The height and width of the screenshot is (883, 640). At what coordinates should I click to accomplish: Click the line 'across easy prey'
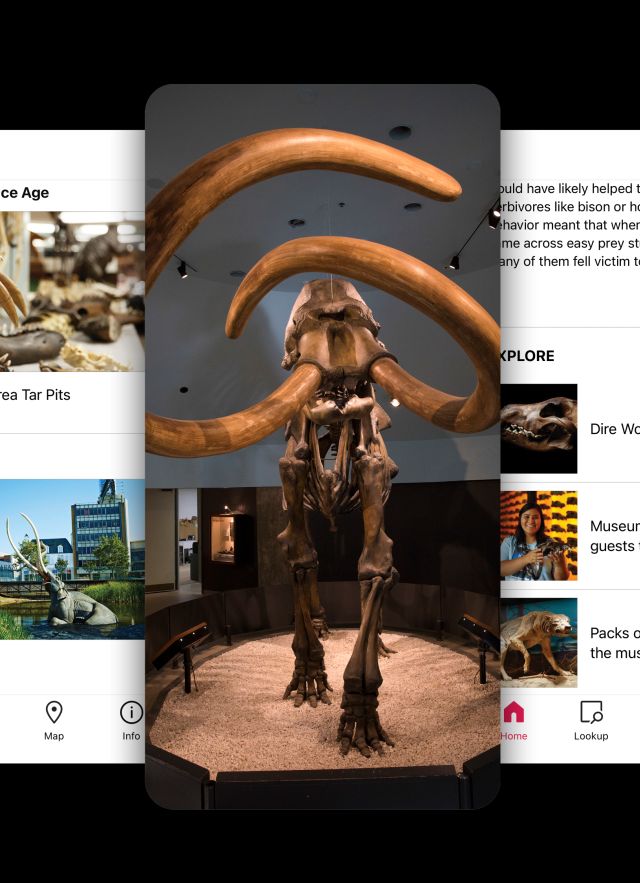coord(570,243)
